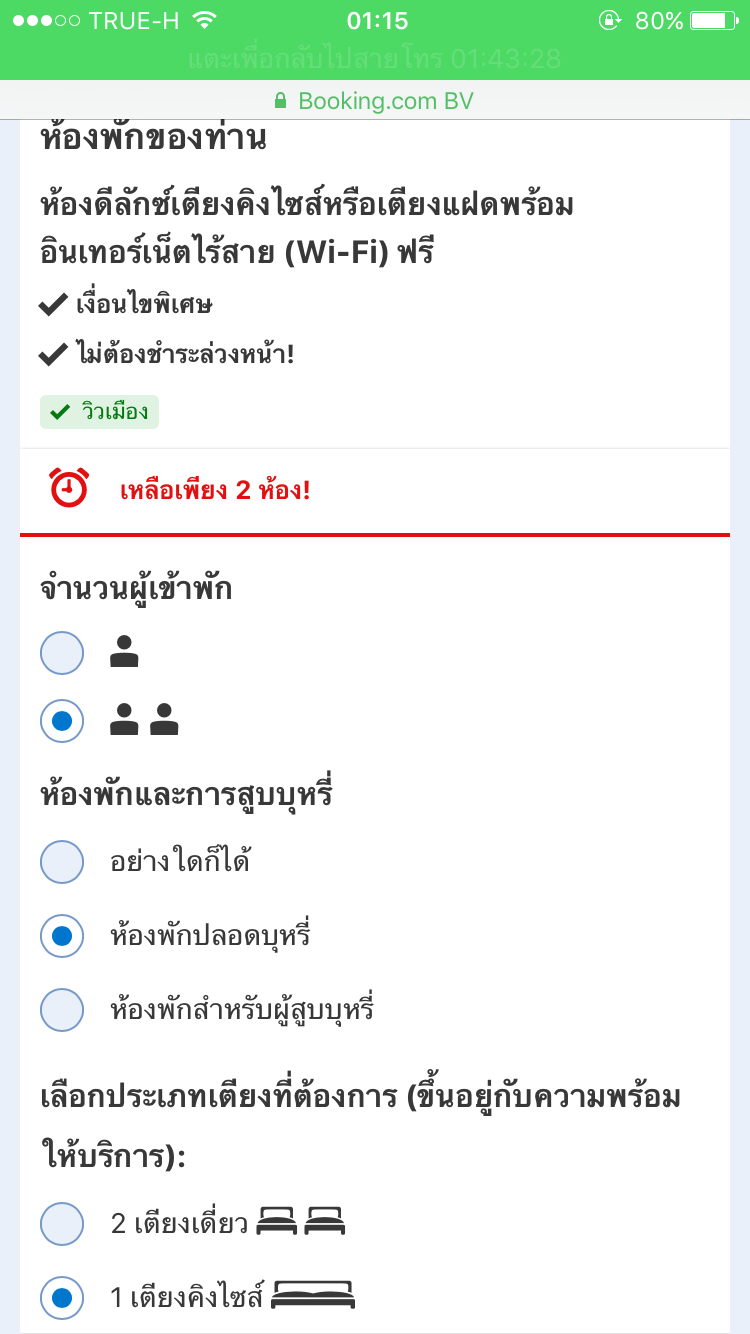The image size is (750, 1334).
Task: Tap the Booking.com BV address bar
Action: tap(385, 101)
